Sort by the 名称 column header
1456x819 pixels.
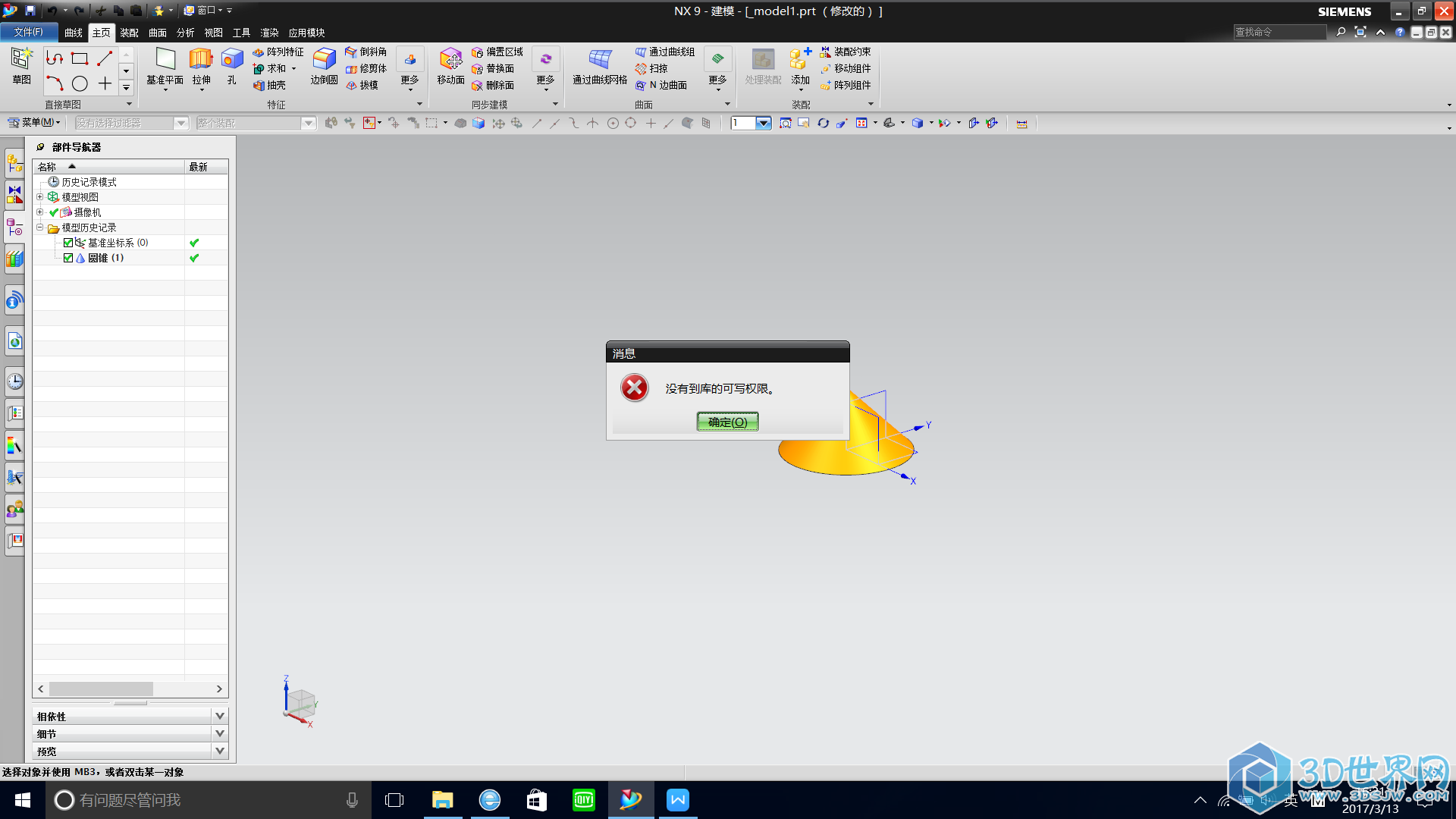click(108, 167)
